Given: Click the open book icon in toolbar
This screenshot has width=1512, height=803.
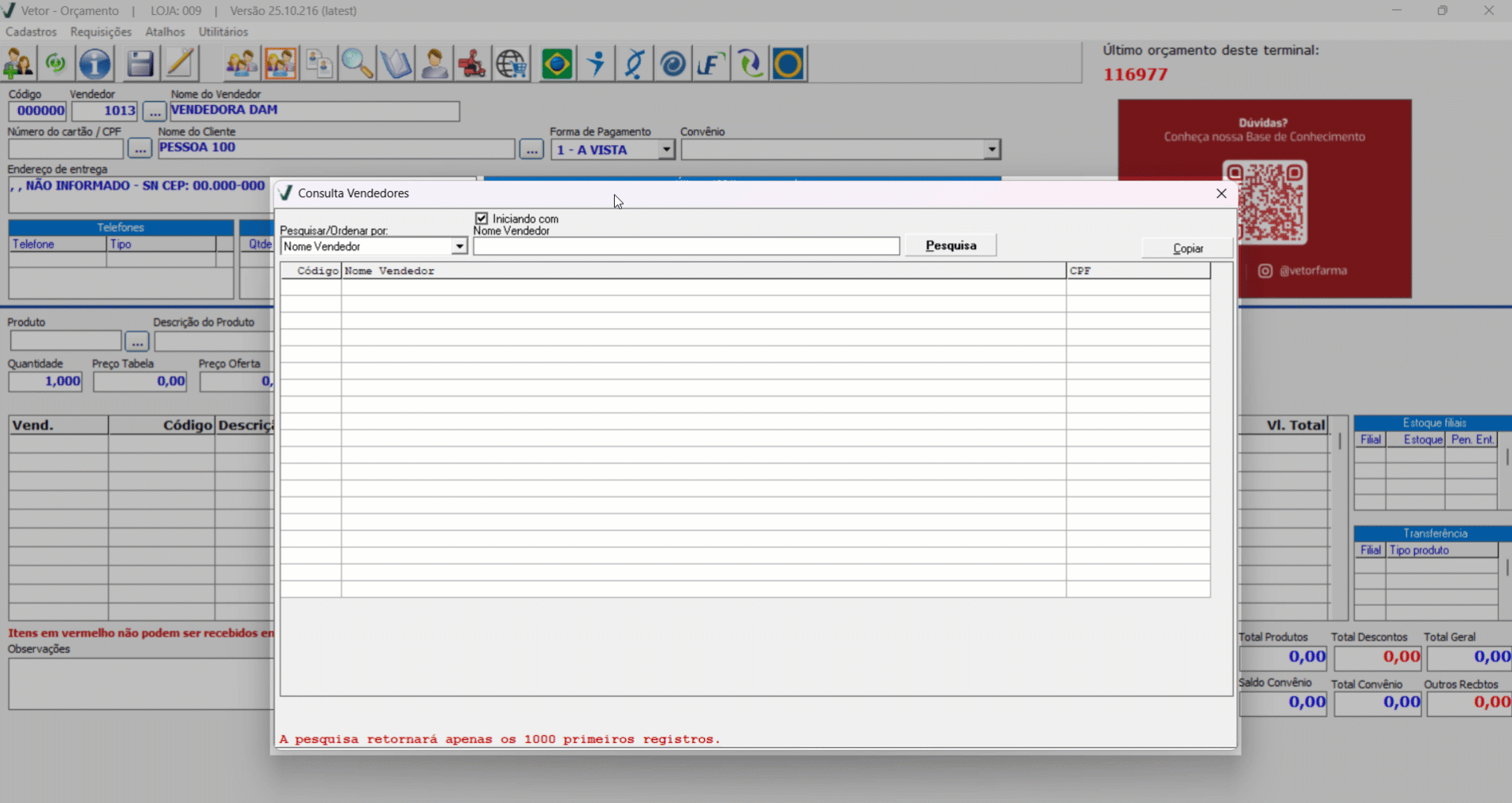Looking at the screenshot, I should 396,64.
